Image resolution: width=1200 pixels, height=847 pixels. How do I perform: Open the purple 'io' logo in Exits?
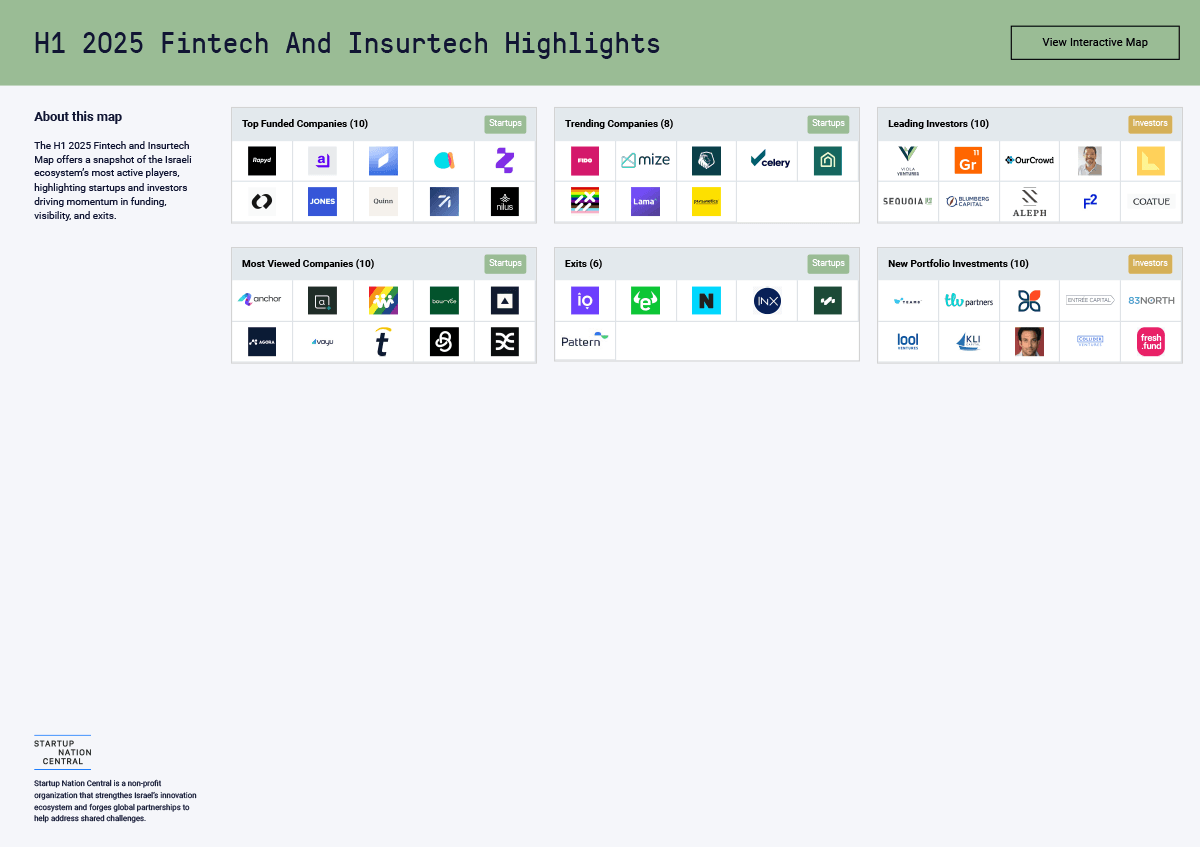pyautogui.click(x=585, y=301)
